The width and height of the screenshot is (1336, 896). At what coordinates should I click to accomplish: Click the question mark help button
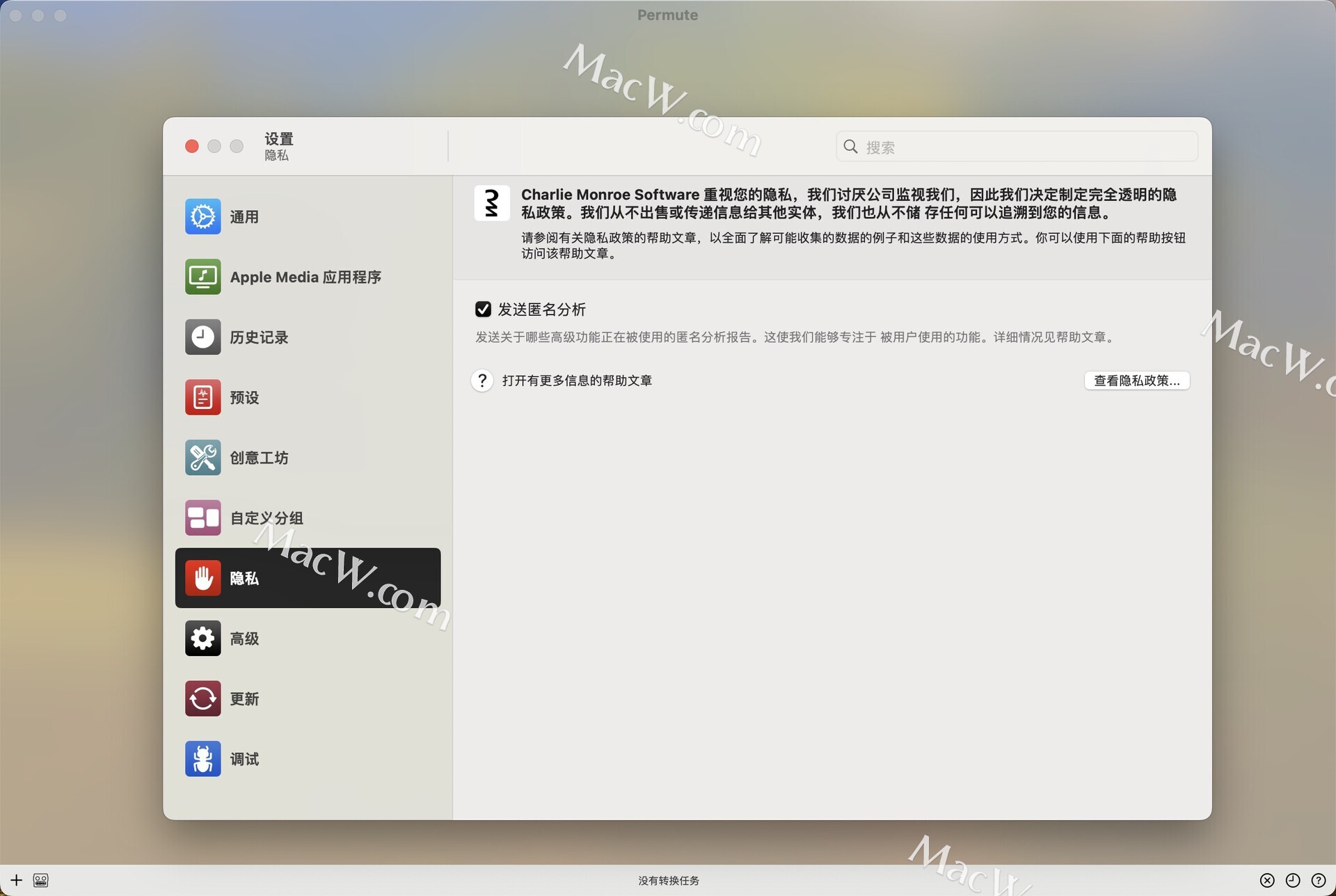coord(482,381)
